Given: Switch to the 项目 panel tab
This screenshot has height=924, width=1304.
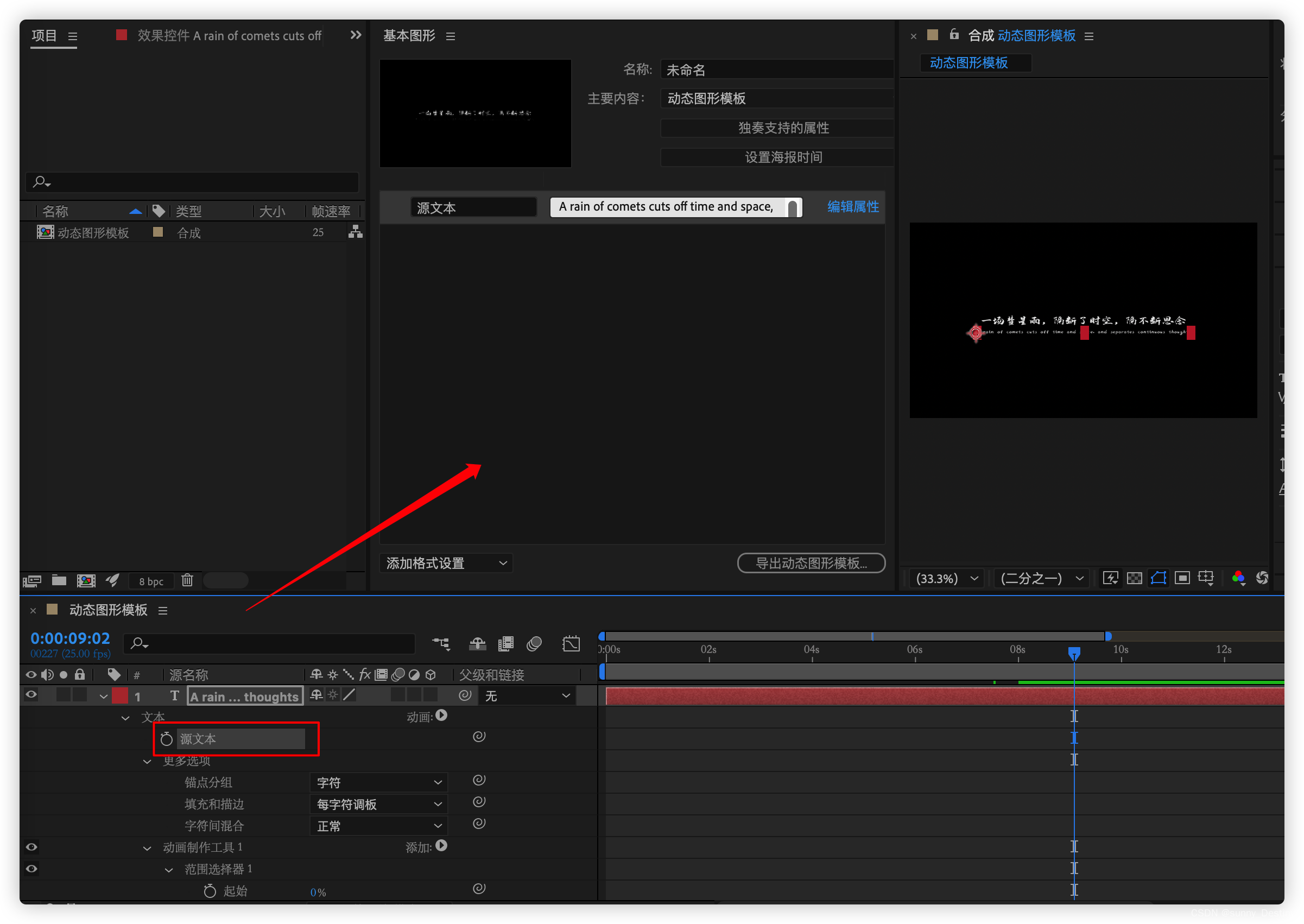Looking at the screenshot, I should click(45, 35).
